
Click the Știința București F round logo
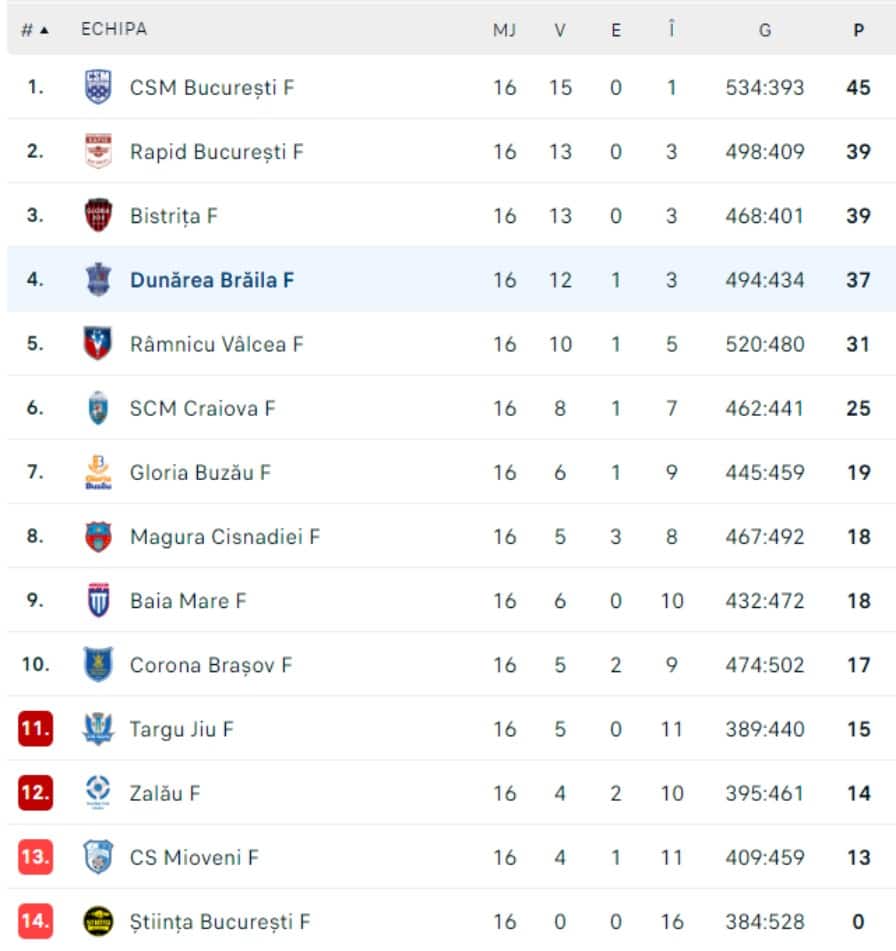click(x=98, y=921)
